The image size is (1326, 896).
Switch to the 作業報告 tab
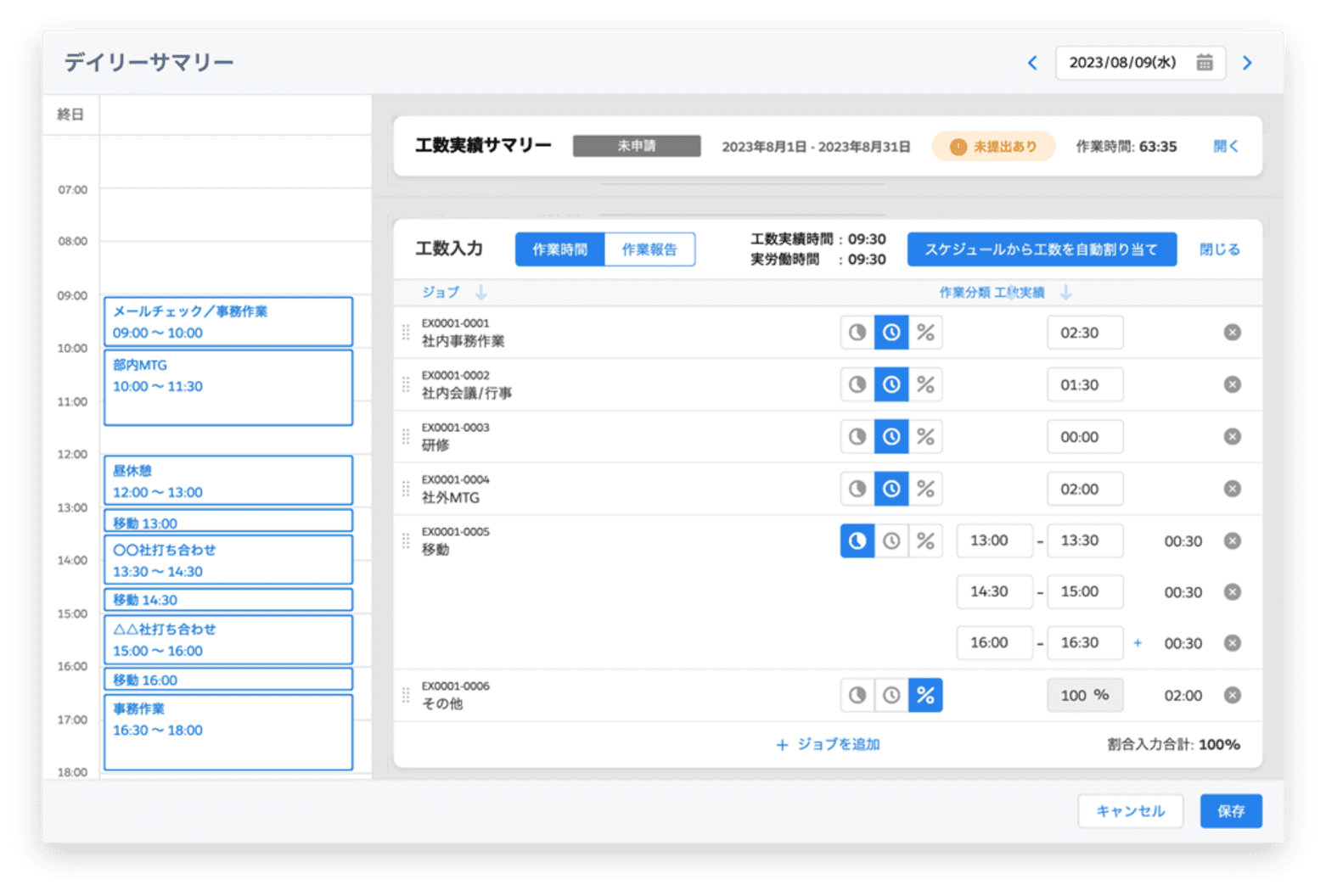[x=649, y=249]
